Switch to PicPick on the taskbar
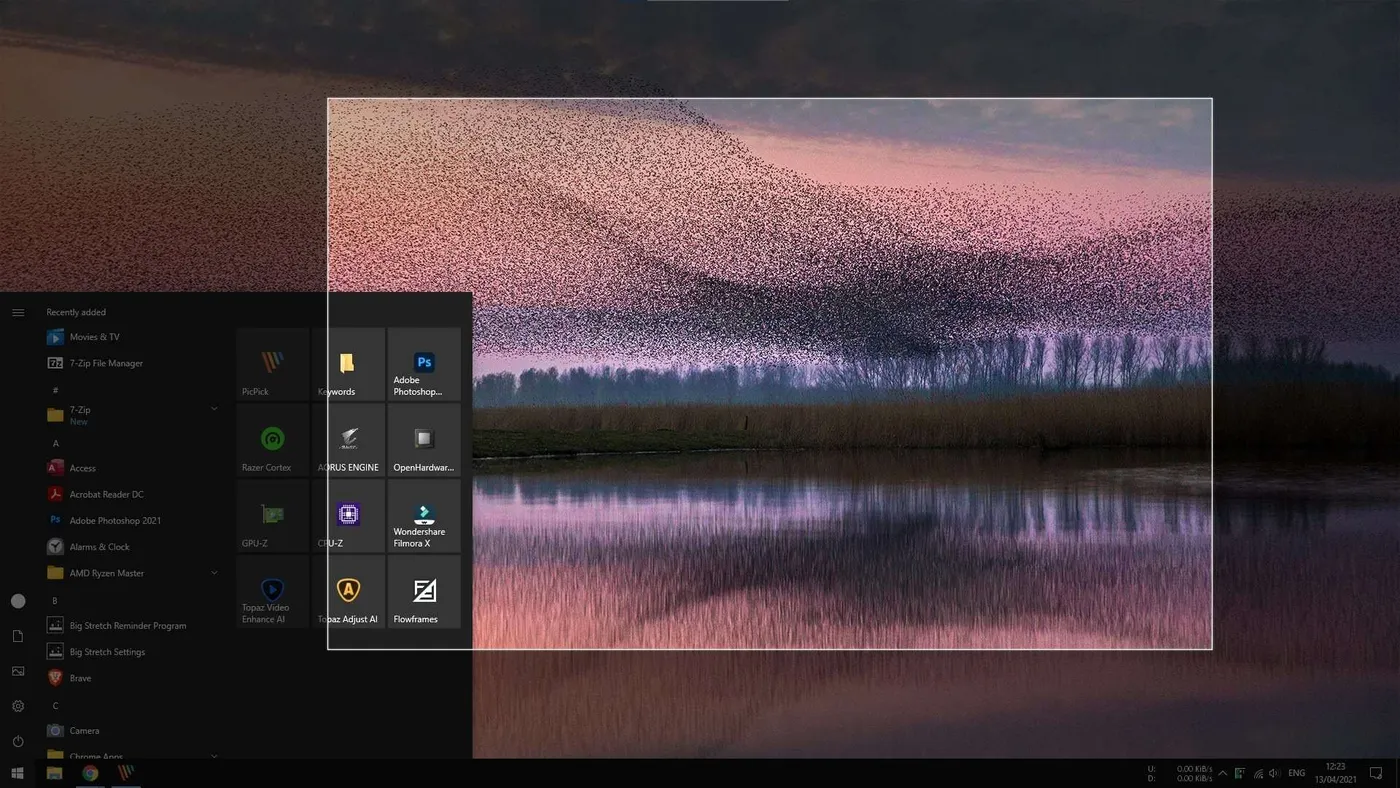1400x788 pixels. pos(126,773)
